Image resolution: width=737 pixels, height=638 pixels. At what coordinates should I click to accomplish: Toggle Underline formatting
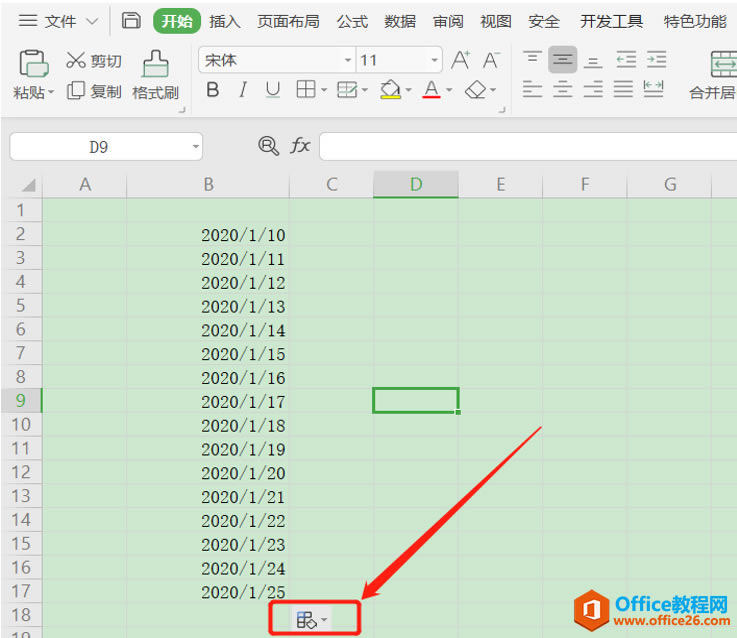click(273, 89)
